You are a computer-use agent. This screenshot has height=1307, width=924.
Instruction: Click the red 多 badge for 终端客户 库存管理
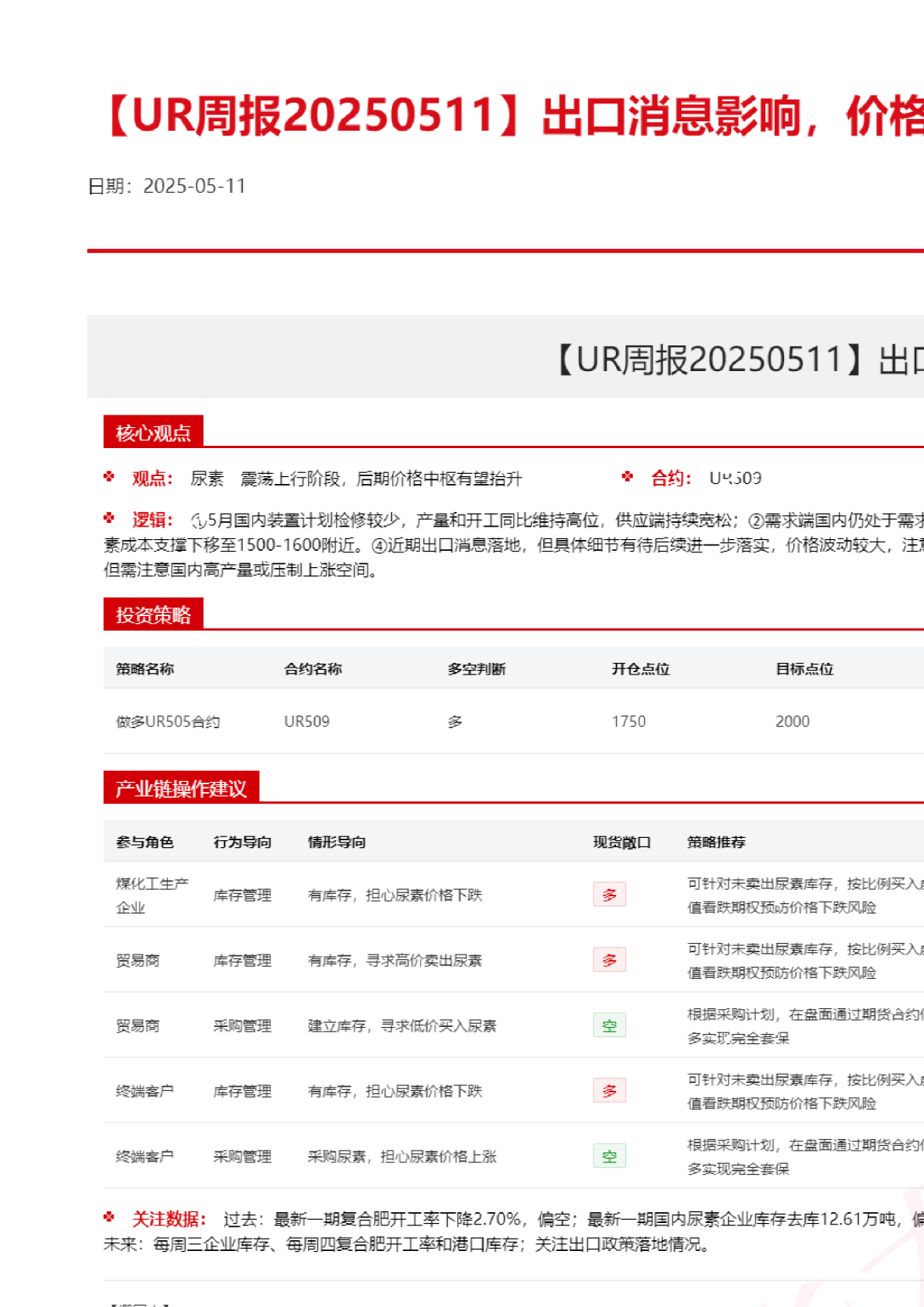609,1091
